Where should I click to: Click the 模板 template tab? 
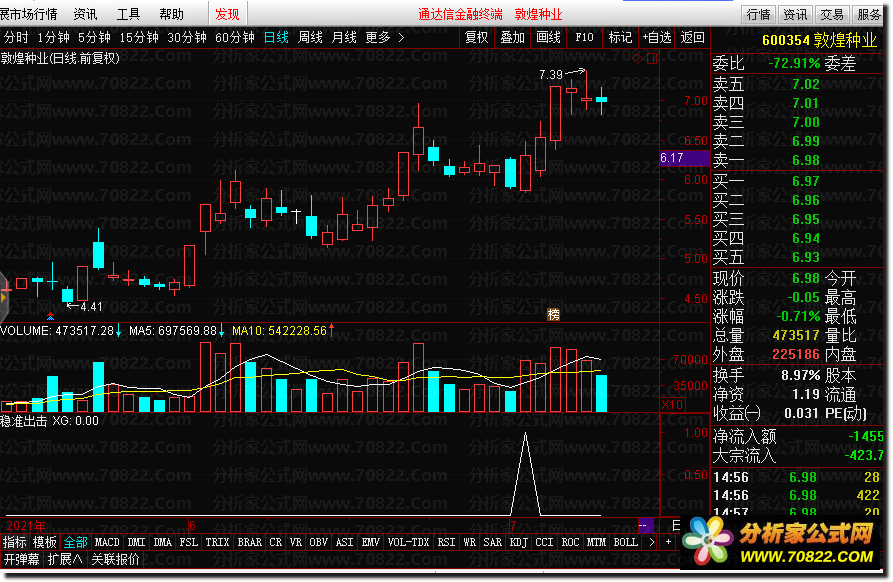[44, 542]
